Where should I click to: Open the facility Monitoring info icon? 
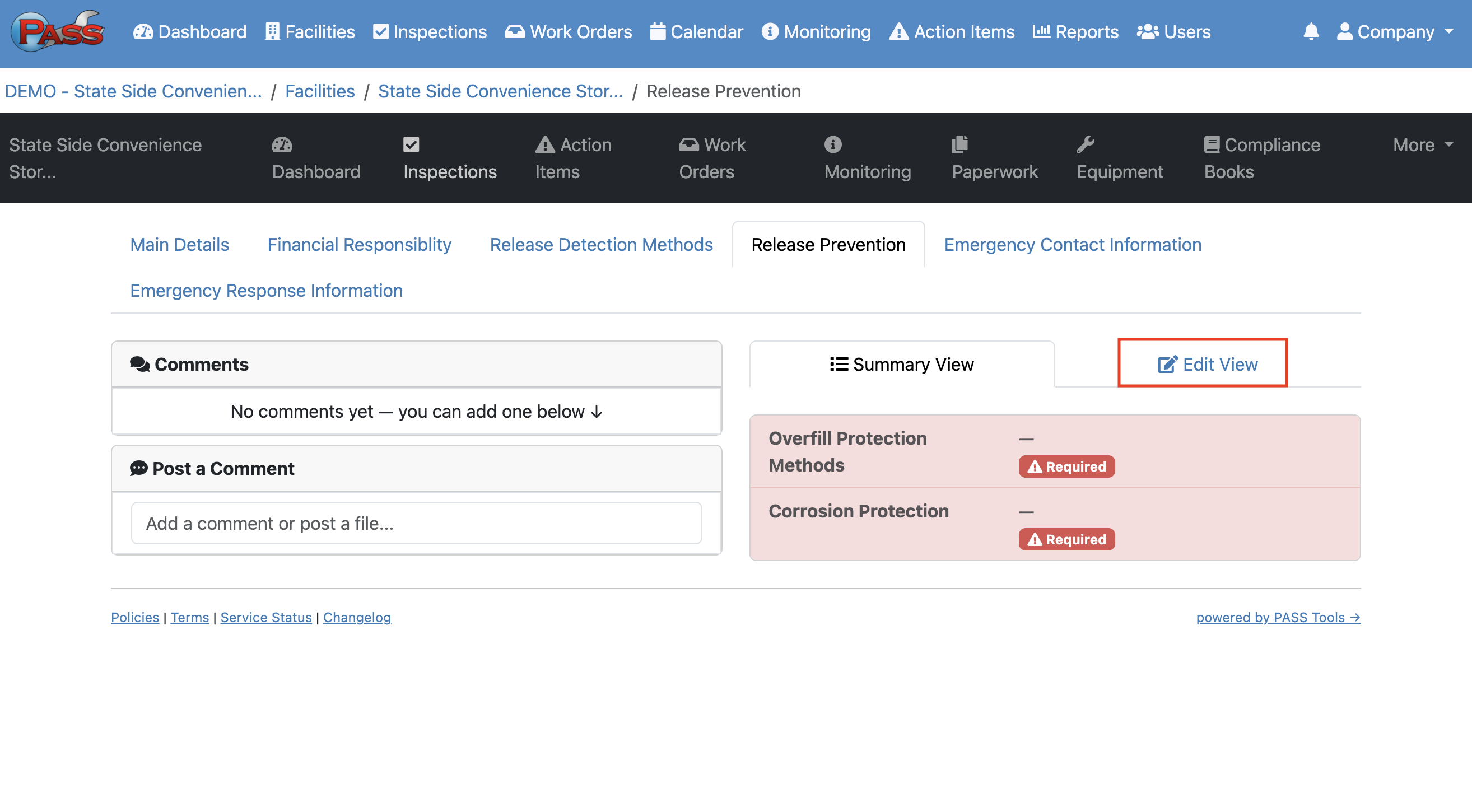832,144
